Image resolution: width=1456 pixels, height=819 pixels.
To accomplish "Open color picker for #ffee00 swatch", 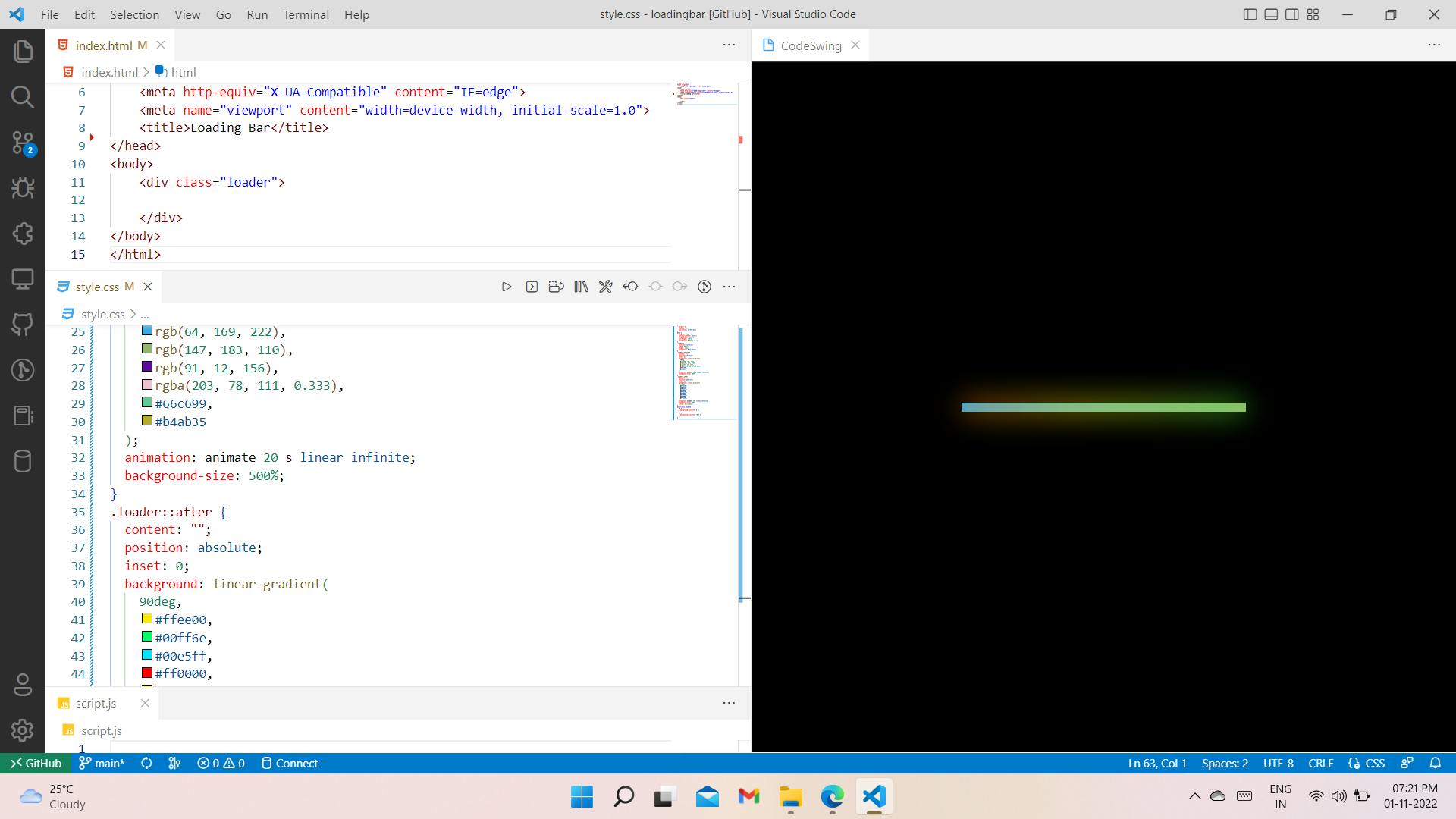I will coord(147,619).
